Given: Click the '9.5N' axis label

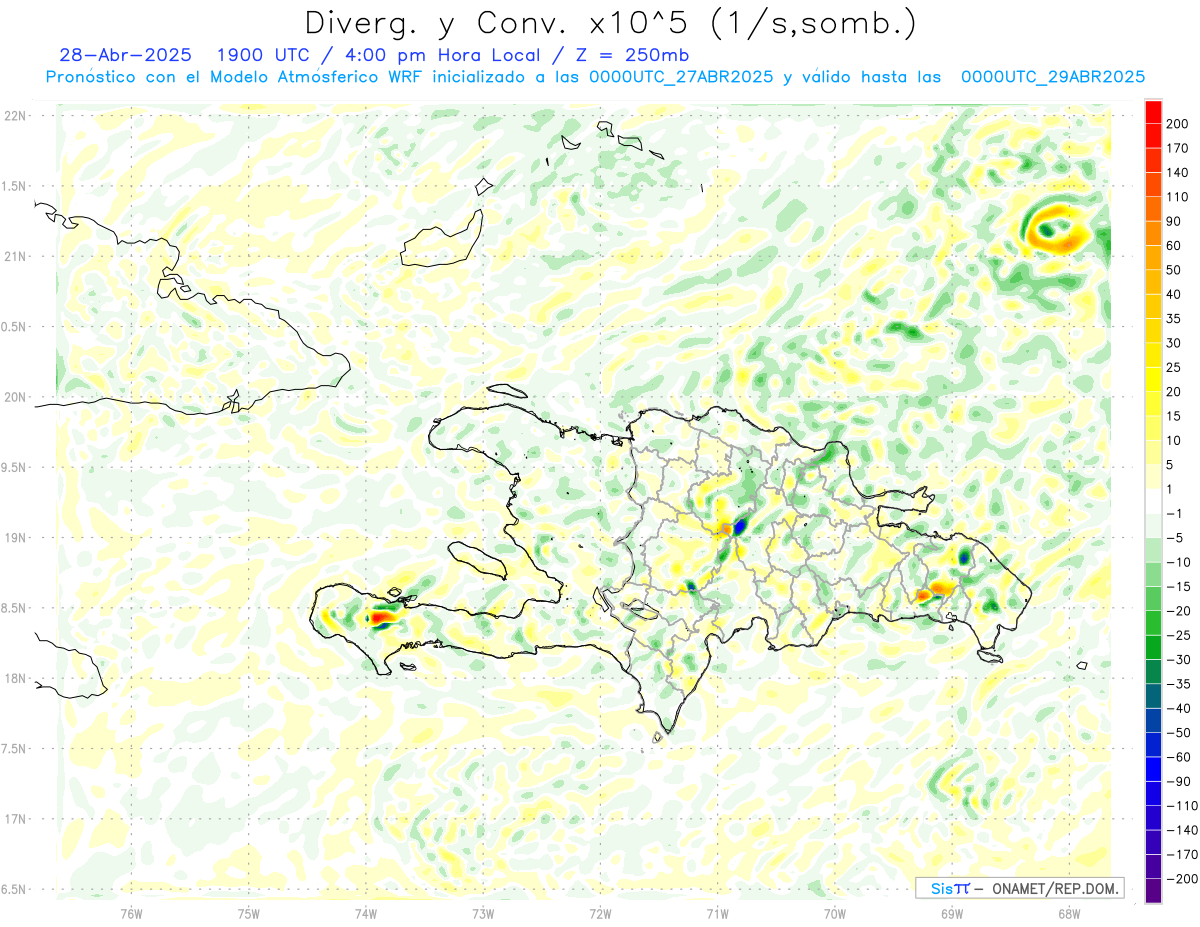Looking at the screenshot, I should [x=14, y=467].
